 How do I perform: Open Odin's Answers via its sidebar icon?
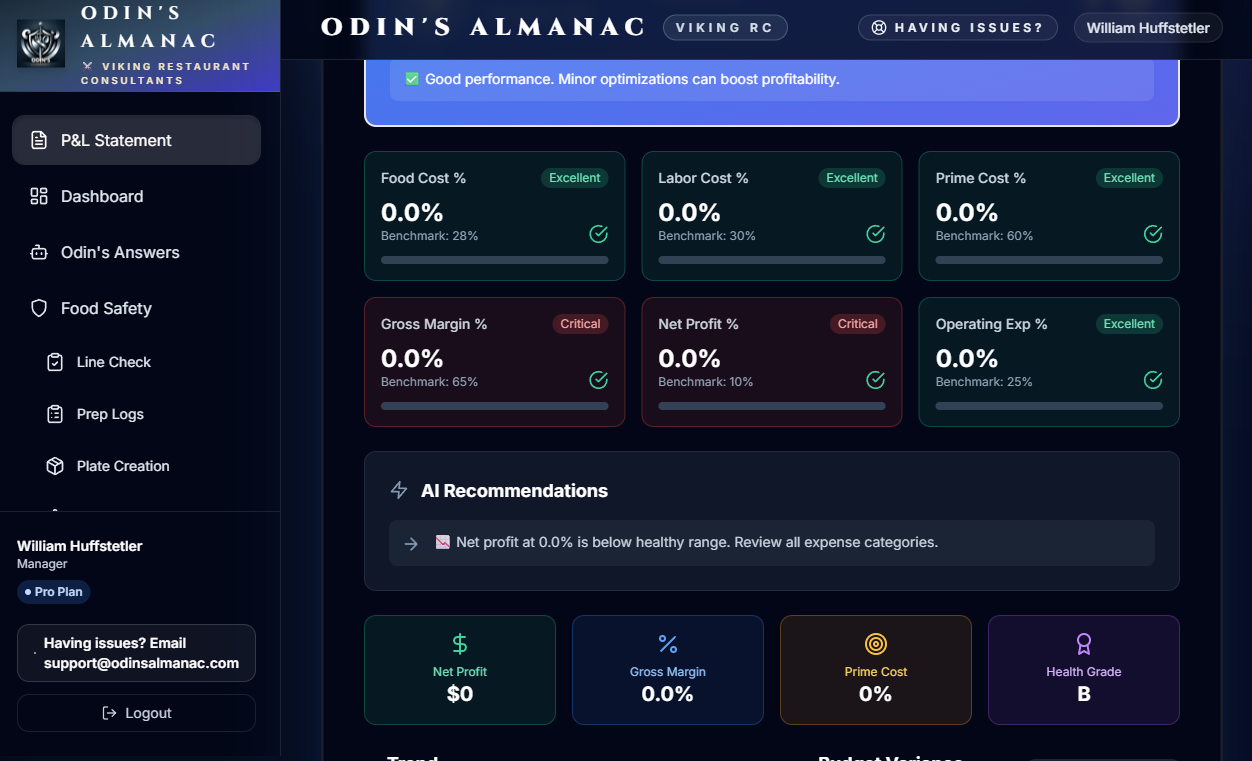38,252
